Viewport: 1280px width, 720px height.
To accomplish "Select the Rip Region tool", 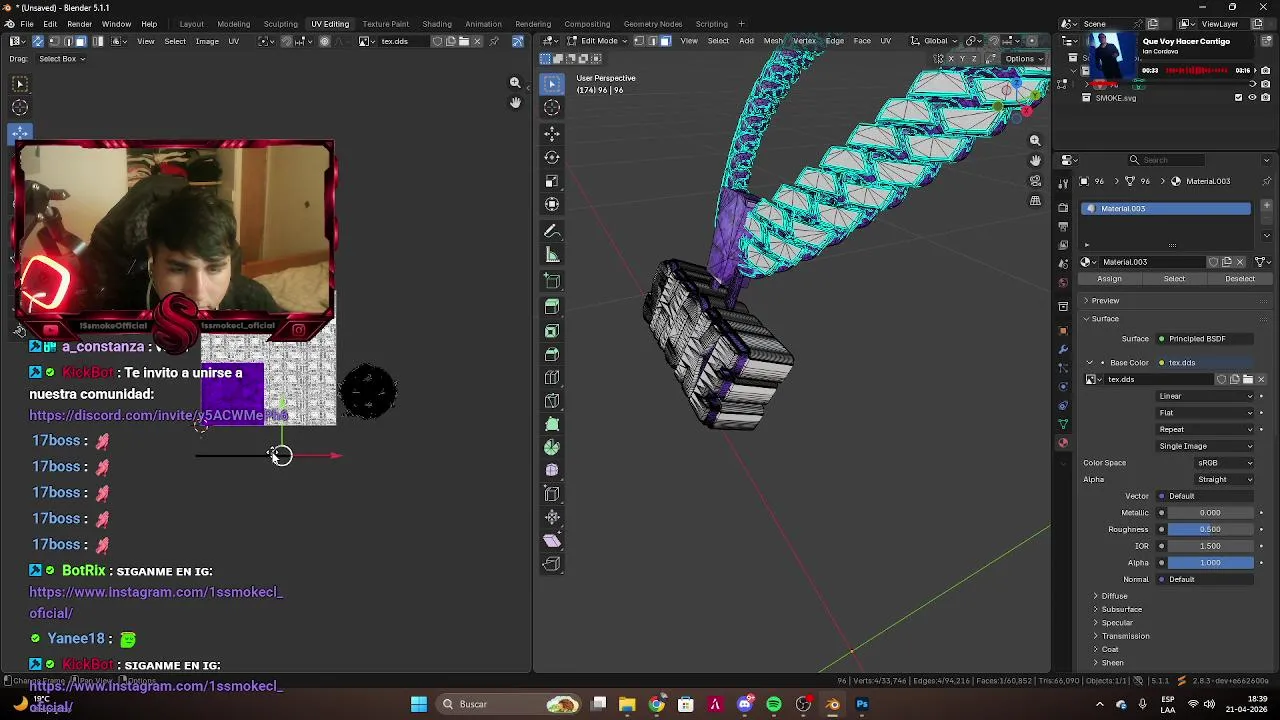I will [x=552, y=564].
